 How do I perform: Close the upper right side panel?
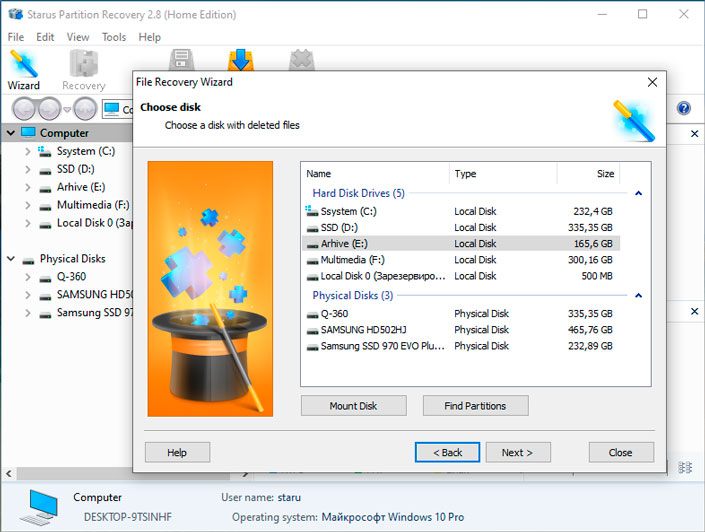pyautogui.click(x=694, y=134)
